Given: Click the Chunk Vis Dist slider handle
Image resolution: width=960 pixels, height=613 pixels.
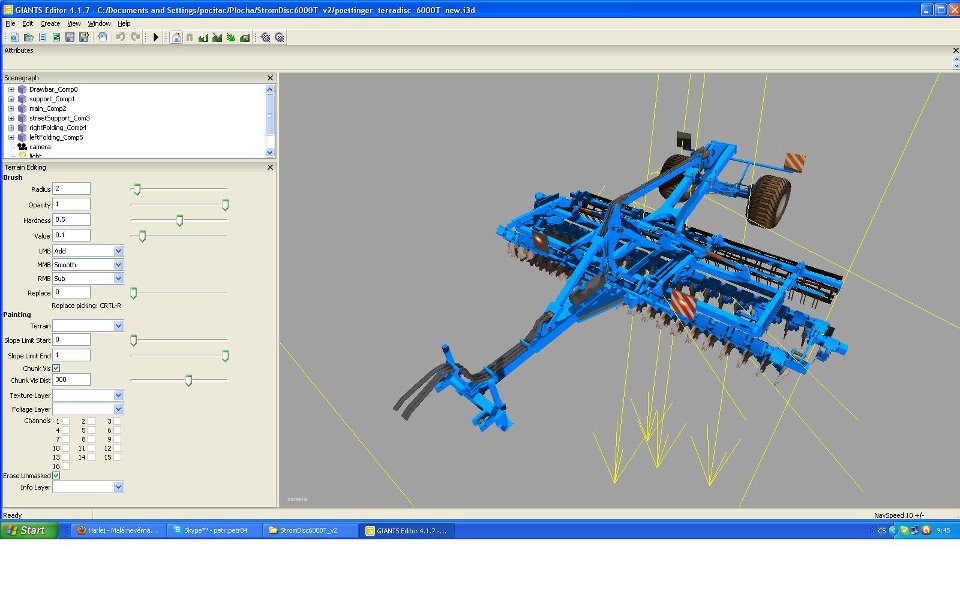Looking at the screenshot, I should [189, 380].
